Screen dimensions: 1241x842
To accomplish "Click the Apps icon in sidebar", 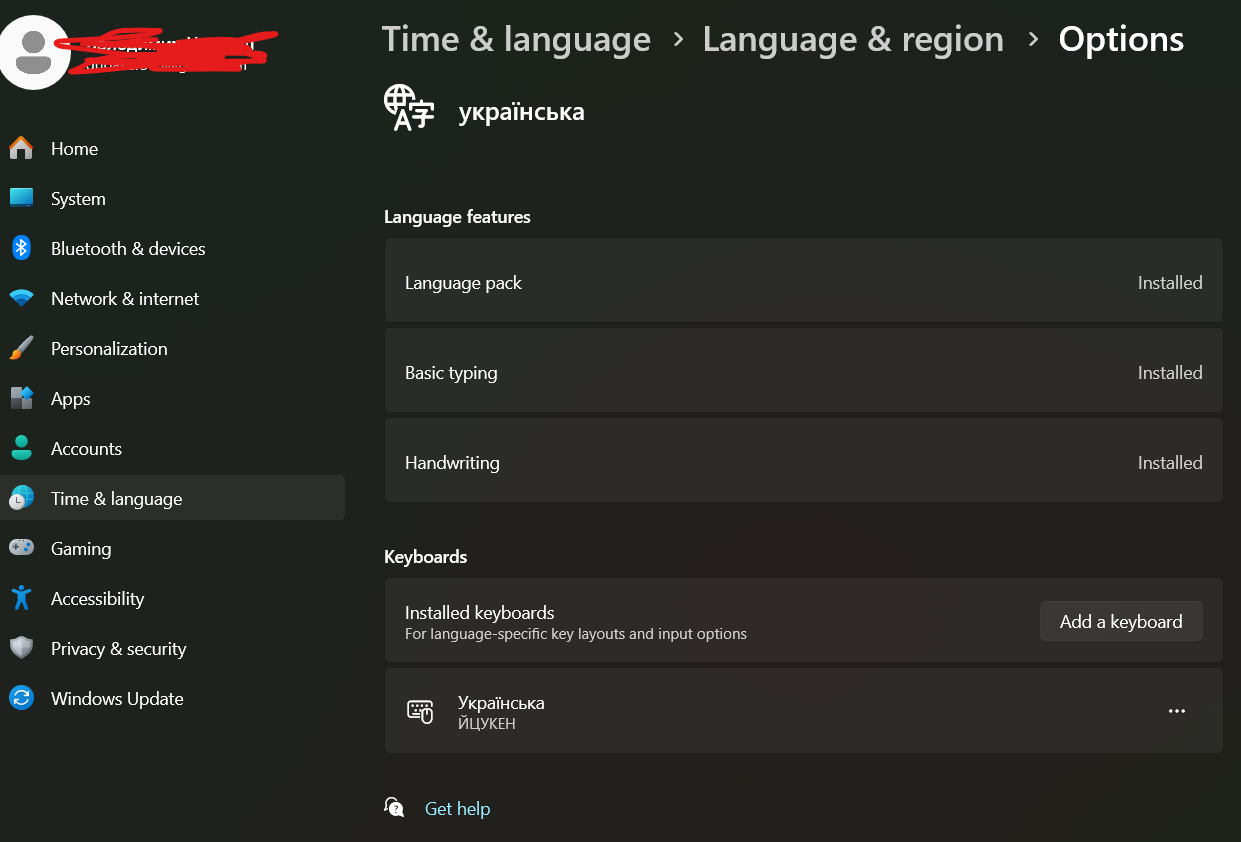I will [21, 398].
